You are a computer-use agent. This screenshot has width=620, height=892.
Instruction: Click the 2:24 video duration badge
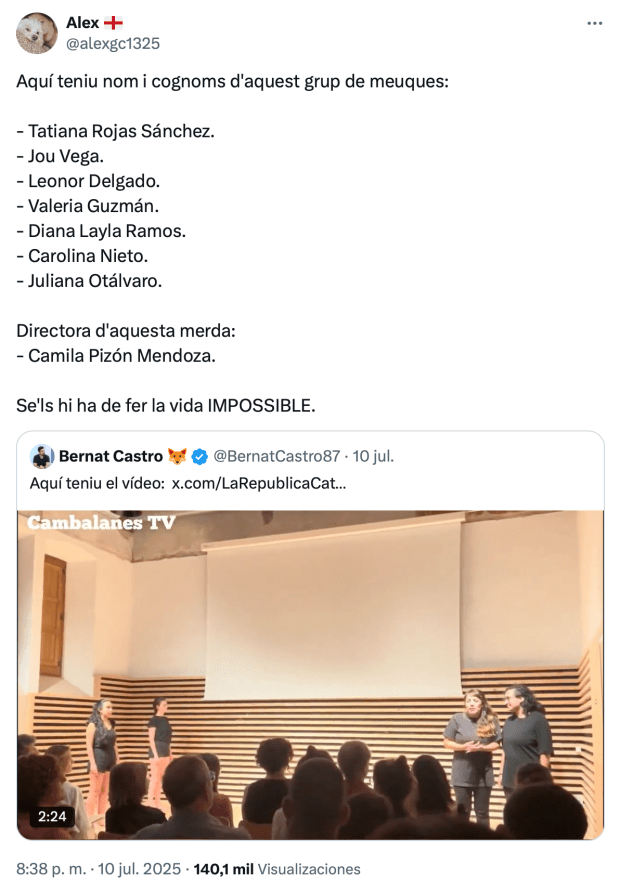point(51,817)
